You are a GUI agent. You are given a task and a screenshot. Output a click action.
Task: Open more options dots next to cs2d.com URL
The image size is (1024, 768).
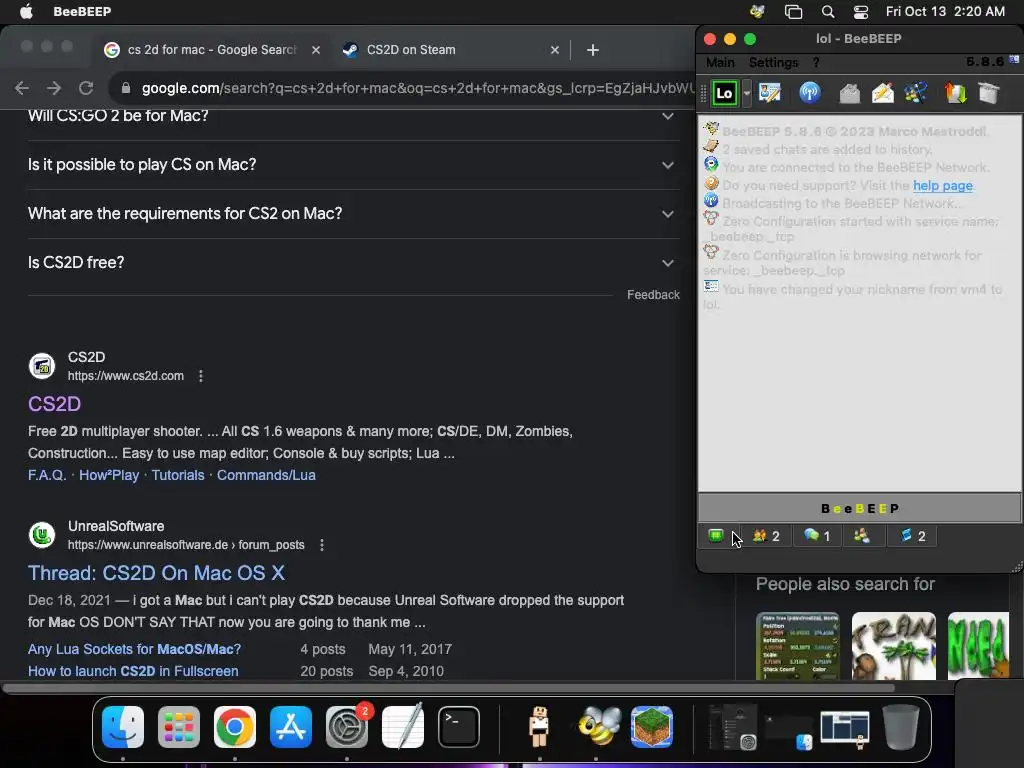(200, 376)
